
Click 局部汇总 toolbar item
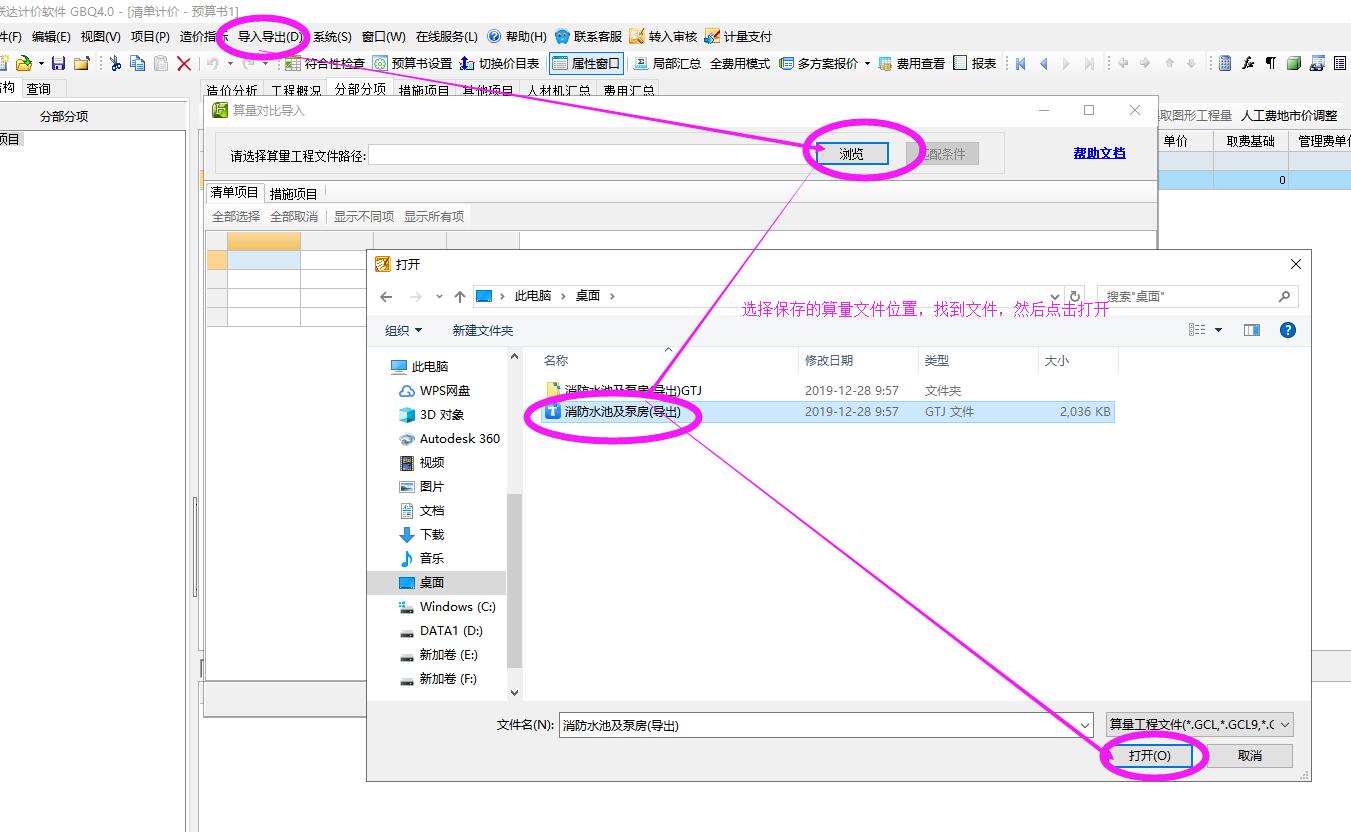click(667, 63)
